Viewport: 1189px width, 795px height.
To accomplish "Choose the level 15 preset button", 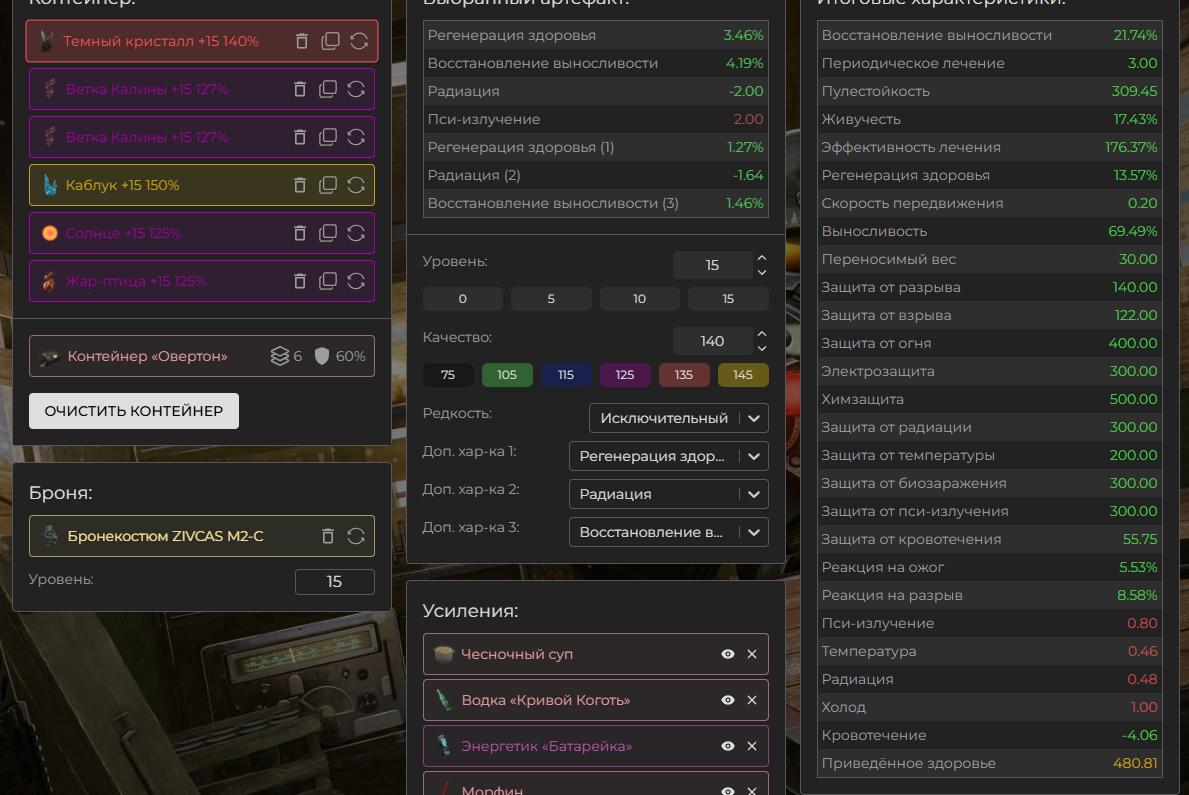I will [x=728, y=299].
